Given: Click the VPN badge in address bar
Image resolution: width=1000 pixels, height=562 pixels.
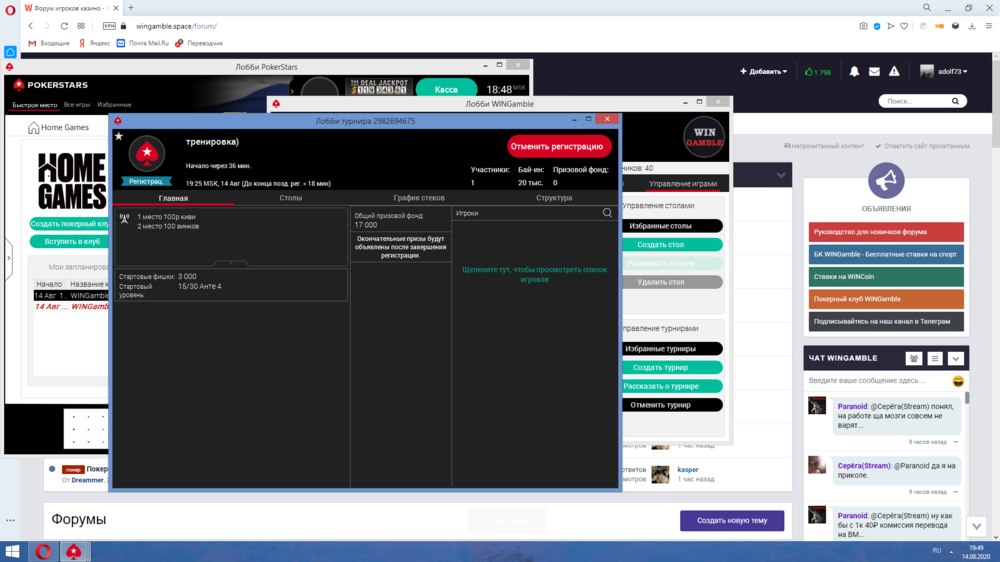Looking at the screenshot, I should click(109, 26).
